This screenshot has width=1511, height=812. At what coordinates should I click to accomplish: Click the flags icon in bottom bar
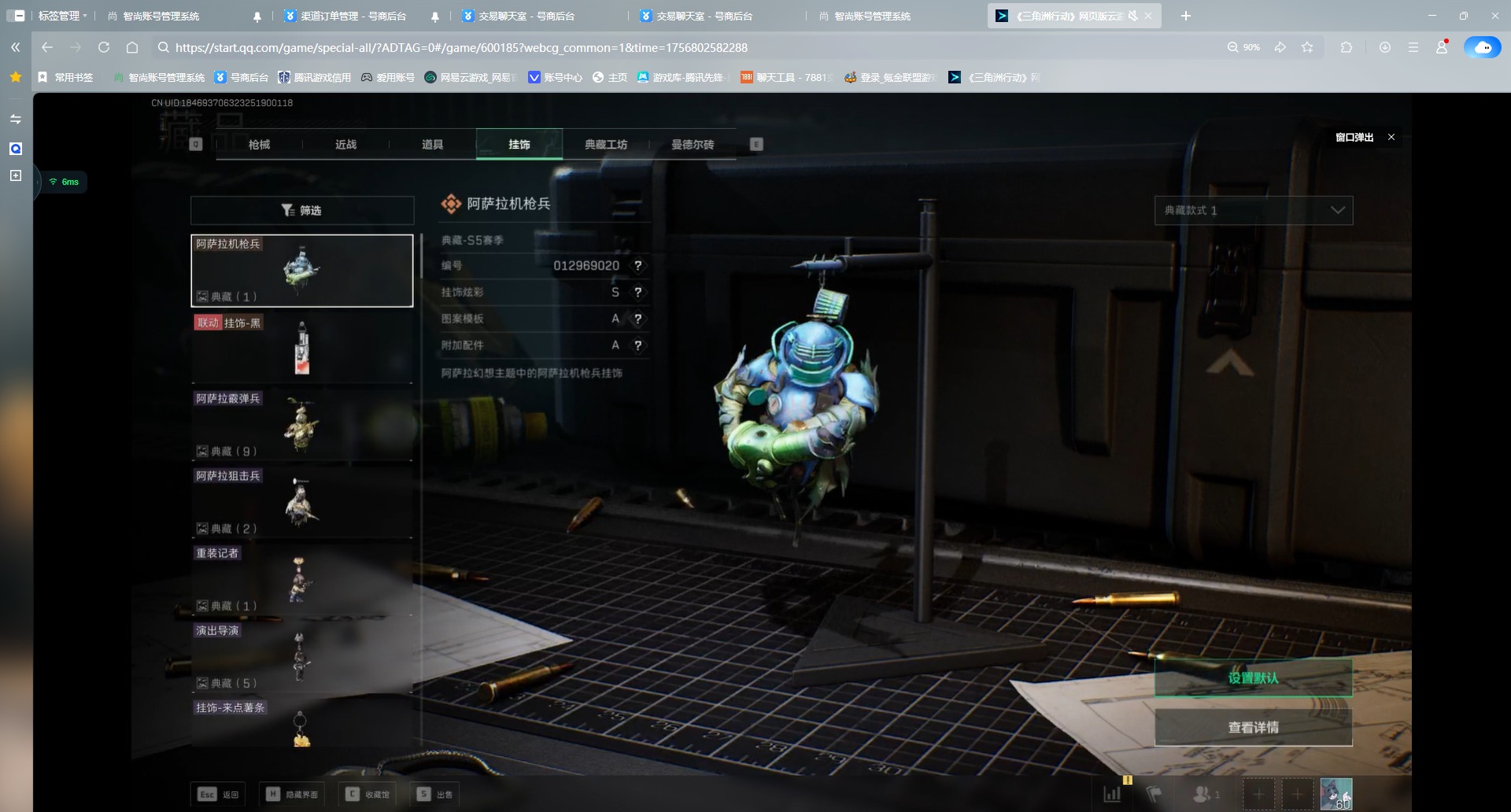point(1154,794)
